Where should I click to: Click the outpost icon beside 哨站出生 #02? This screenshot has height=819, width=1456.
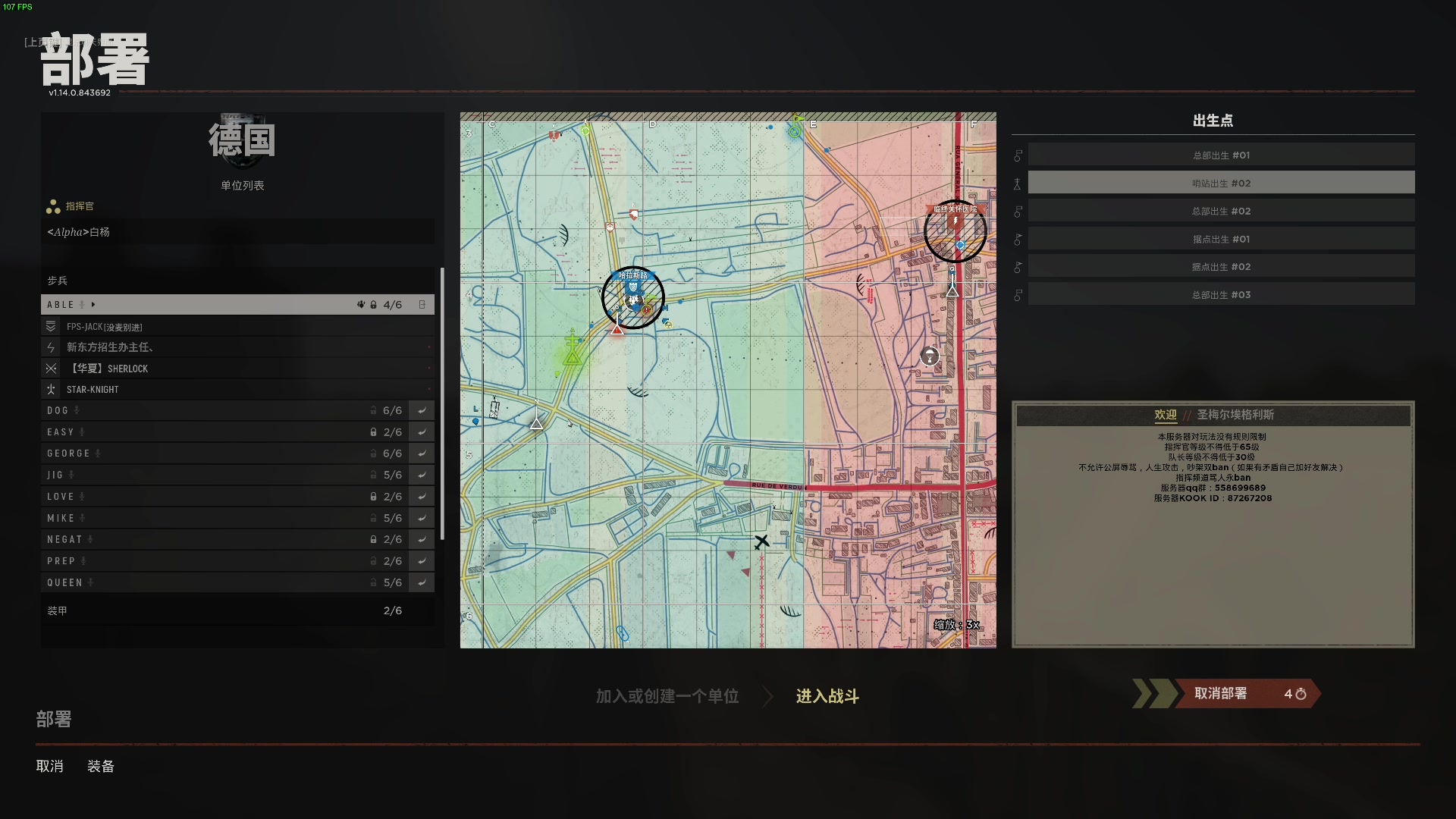1018,184
